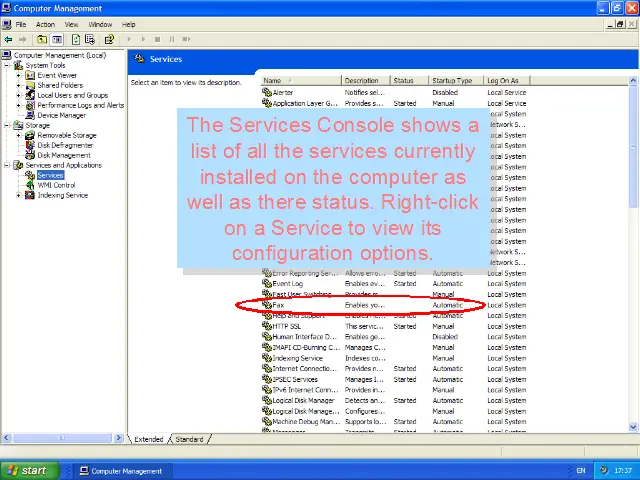
Task: Click the Refresh toolbar icon
Action: tap(76, 40)
